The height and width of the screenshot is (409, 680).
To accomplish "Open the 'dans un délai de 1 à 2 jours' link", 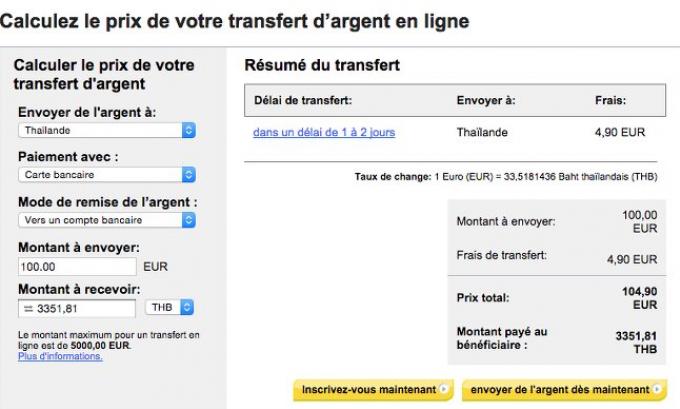I will point(324,132).
